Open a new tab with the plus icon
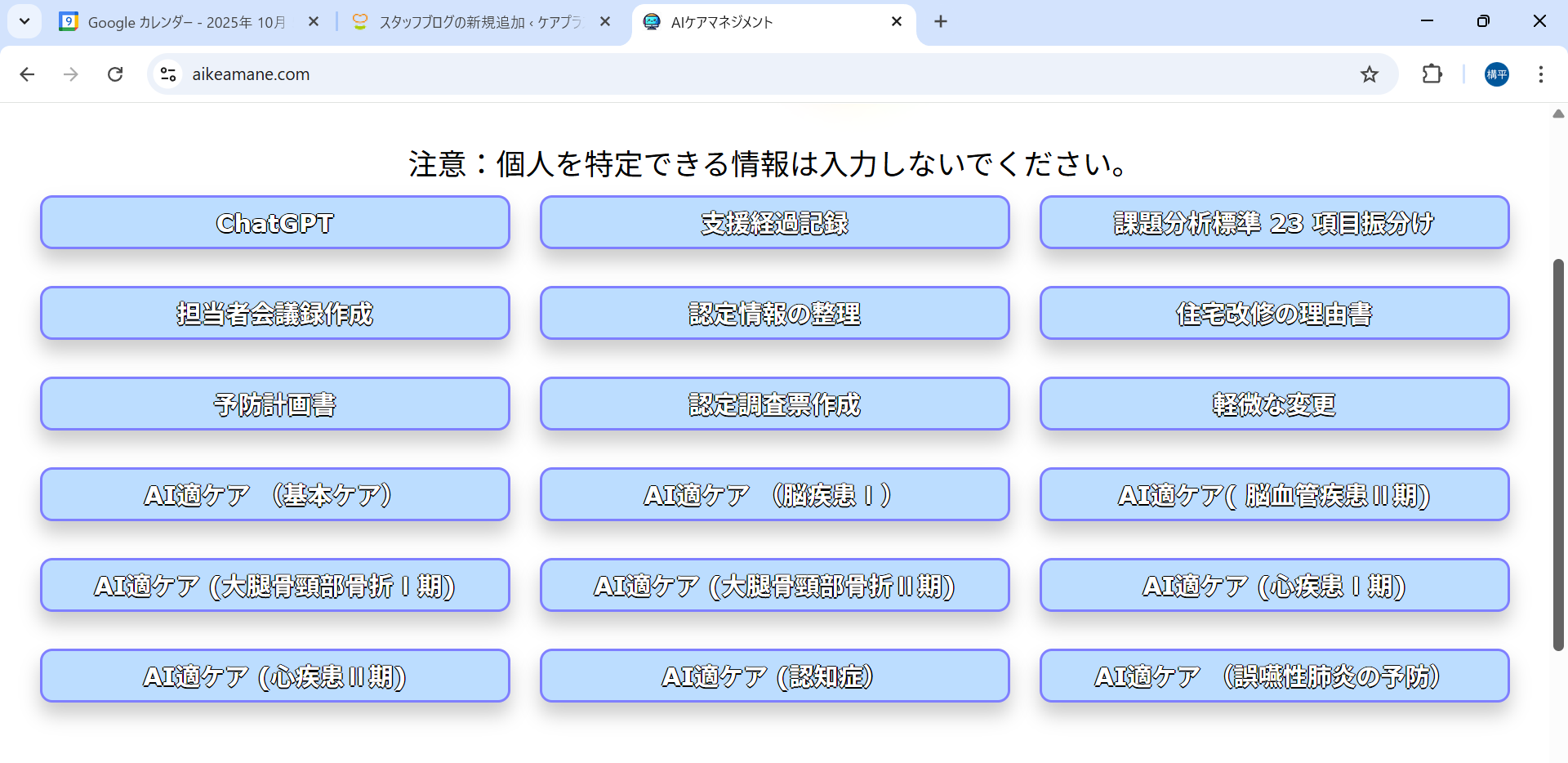The image size is (1568, 763). click(941, 22)
